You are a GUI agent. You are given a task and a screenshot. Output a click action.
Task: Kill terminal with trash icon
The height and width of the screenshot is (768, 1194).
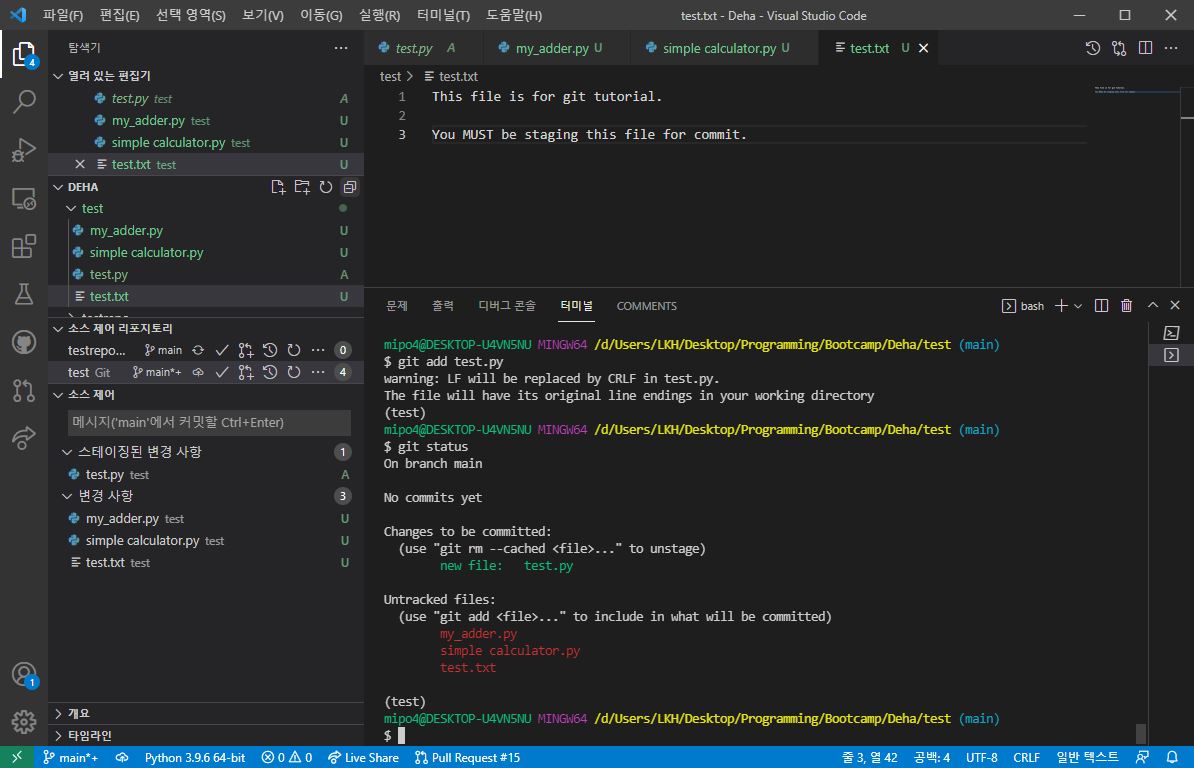click(x=1126, y=306)
